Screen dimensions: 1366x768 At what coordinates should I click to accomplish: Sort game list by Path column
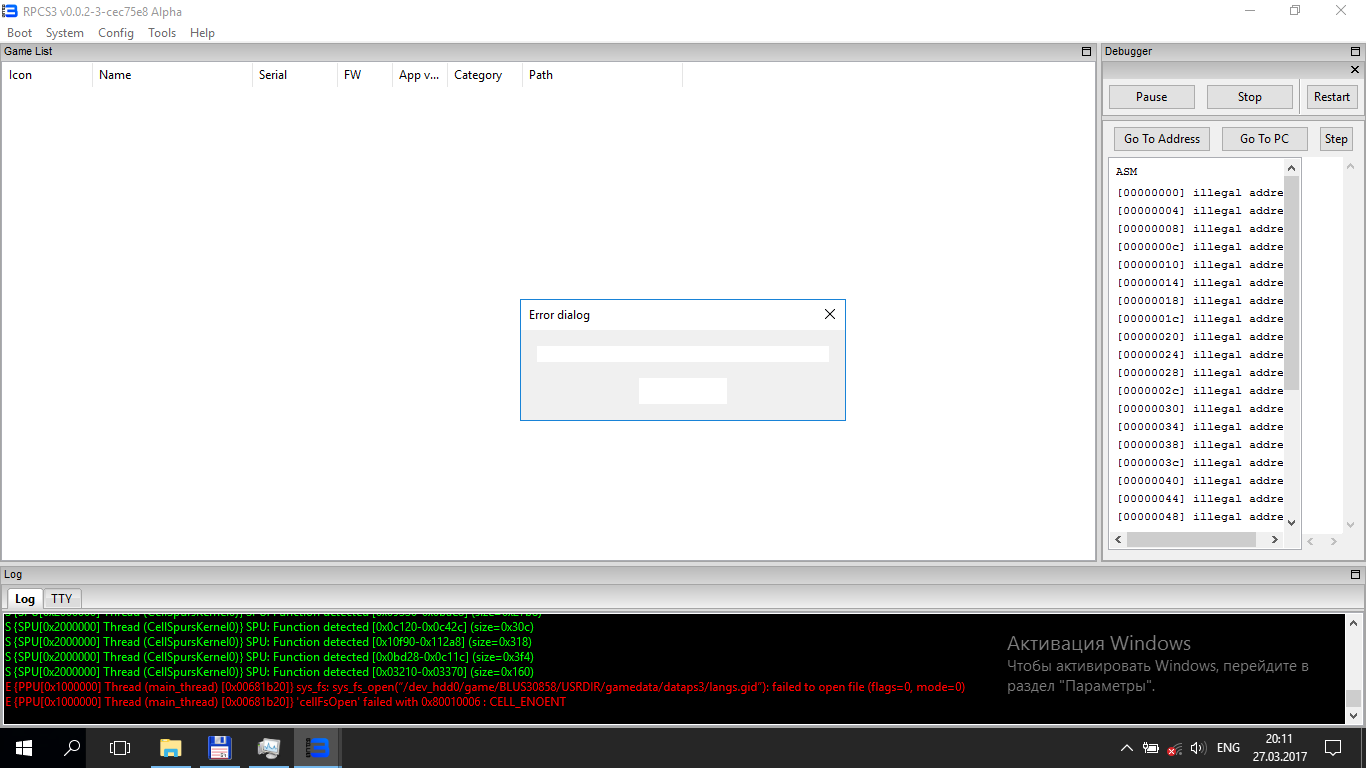pos(602,75)
